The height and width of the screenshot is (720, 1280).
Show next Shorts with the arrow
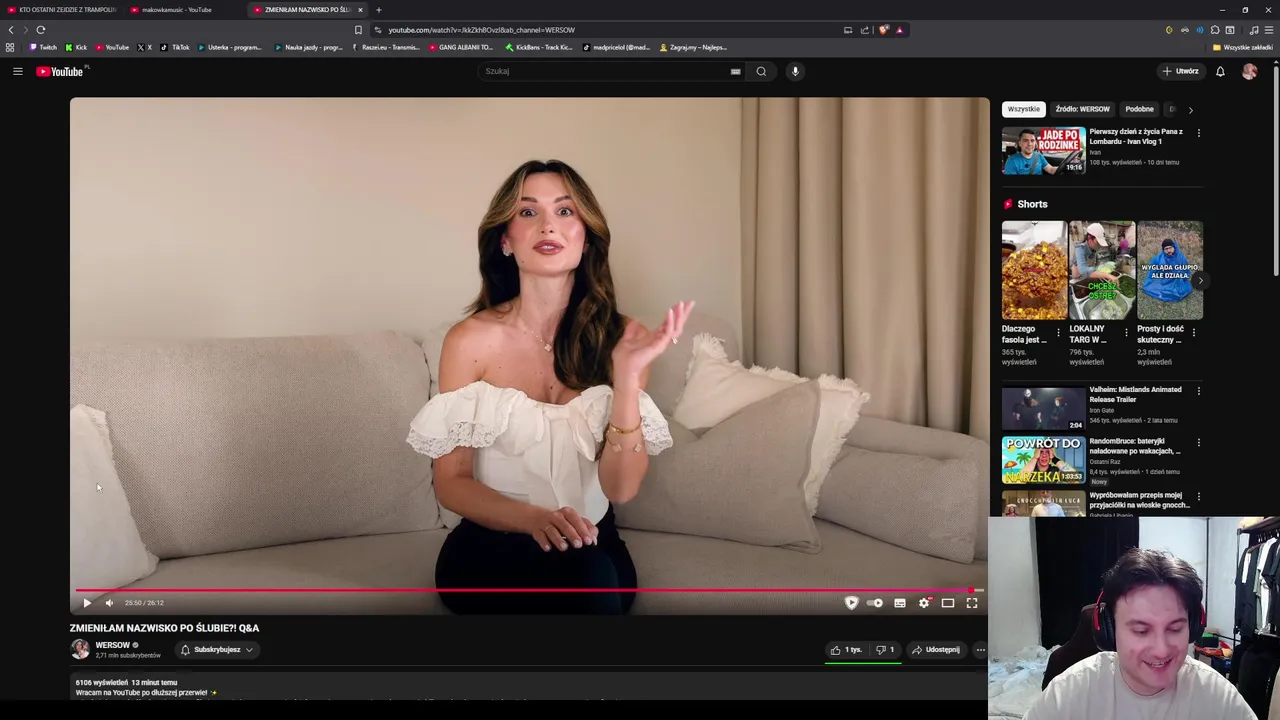click(x=1200, y=281)
